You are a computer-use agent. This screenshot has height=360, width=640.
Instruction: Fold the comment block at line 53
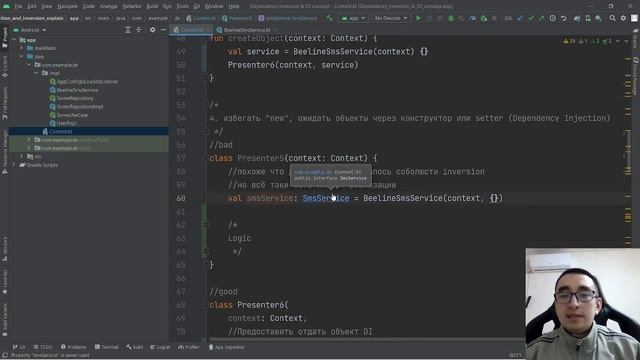tap(206, 105)
